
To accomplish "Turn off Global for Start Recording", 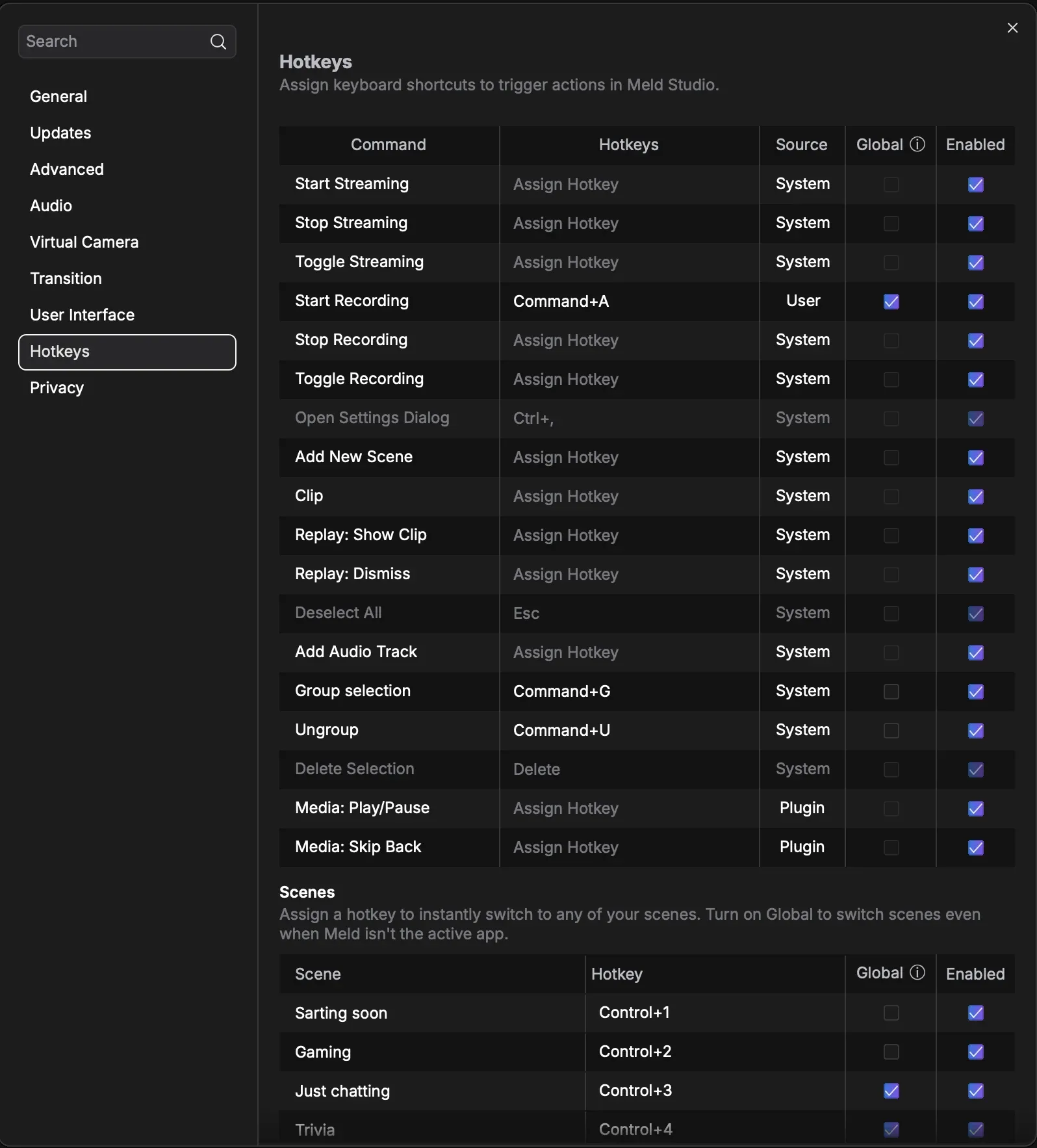I will tap(891, 302).
